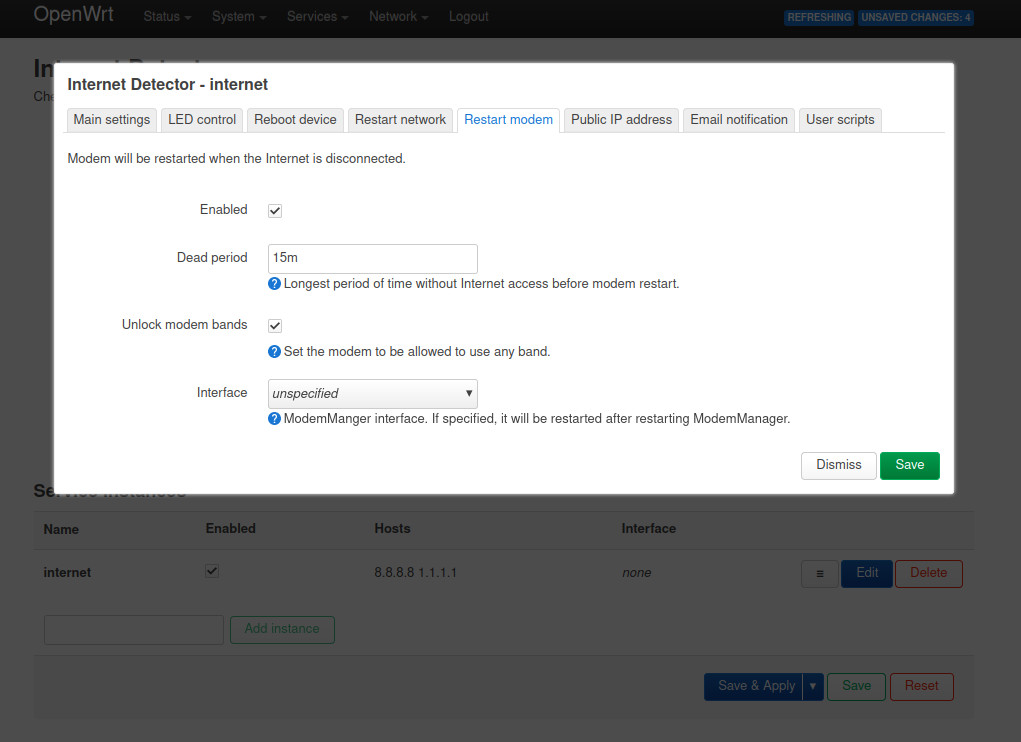This screenshot has width=1021, height=742.
Task: Click the Logout link in top bar
Action: (x=468, y=17)
